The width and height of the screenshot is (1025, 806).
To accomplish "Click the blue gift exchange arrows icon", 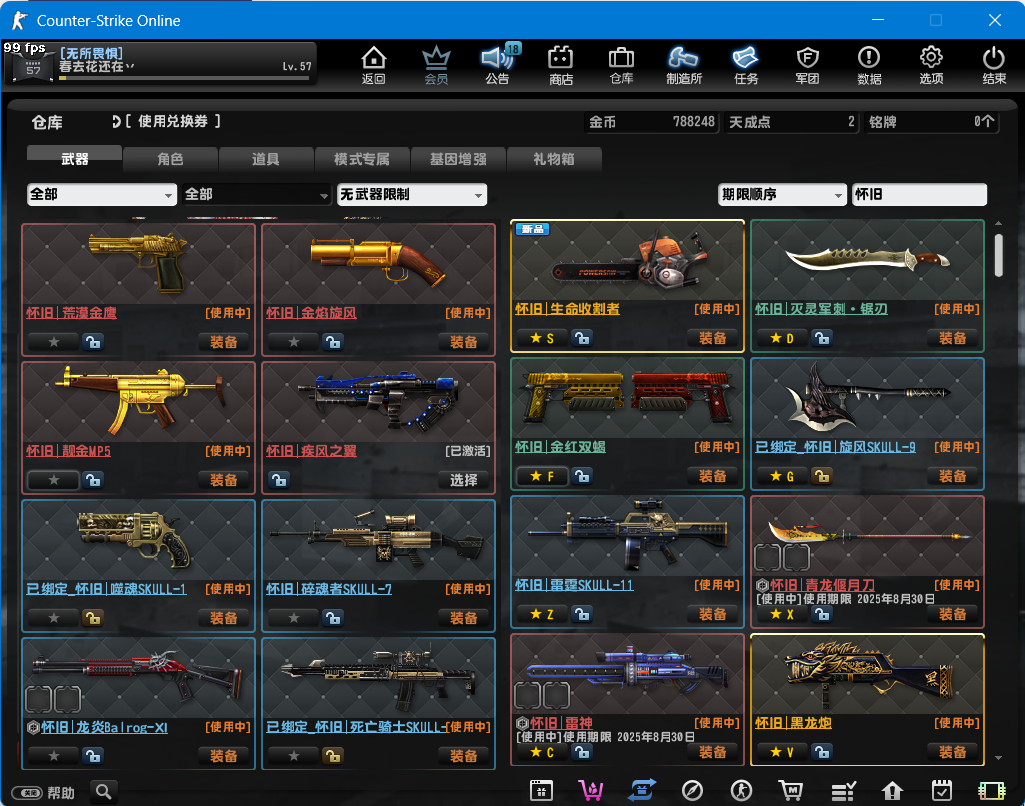I will (x=641, y=790).
